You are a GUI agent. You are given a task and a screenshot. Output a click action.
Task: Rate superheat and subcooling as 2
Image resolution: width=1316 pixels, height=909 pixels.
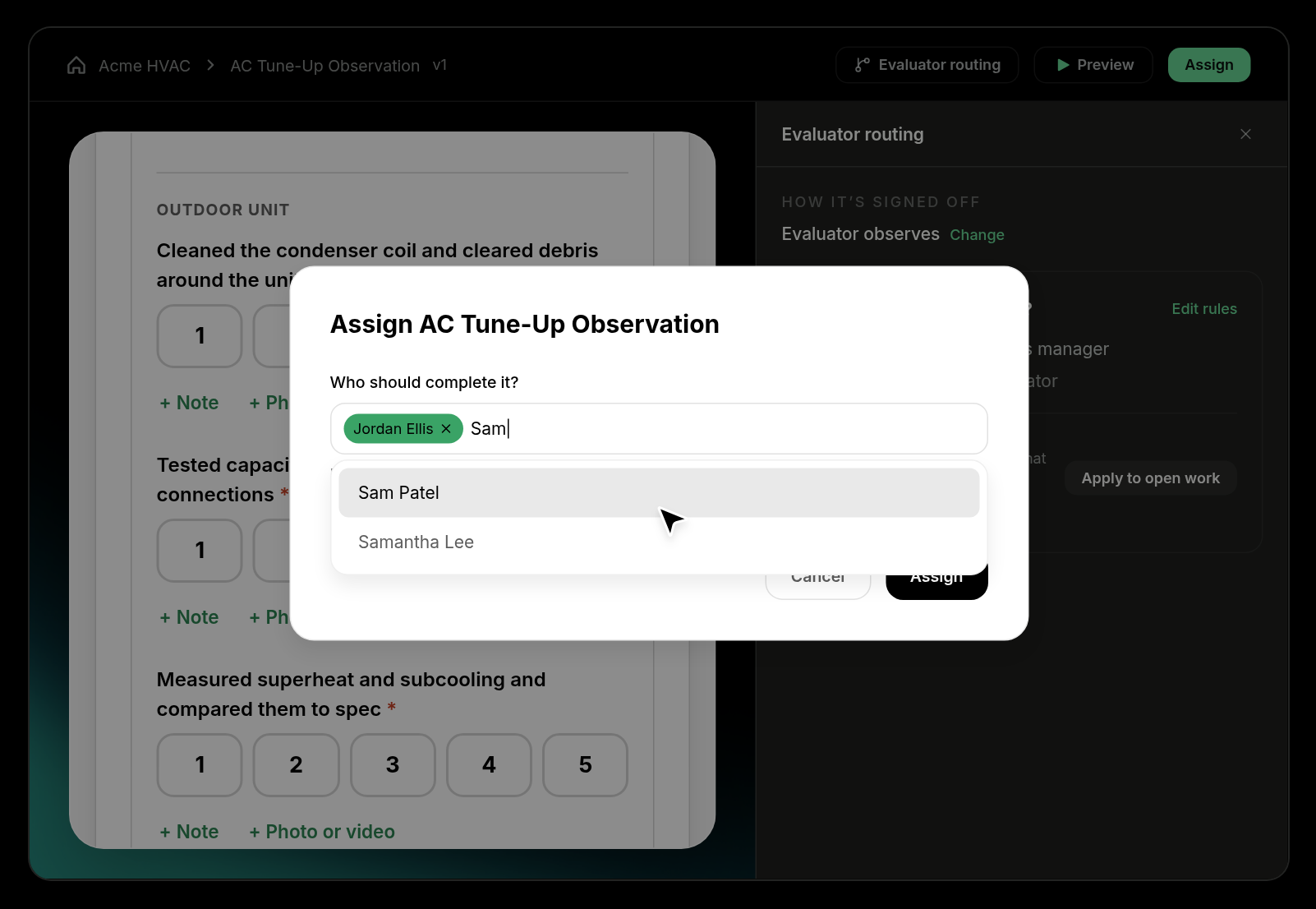[296, 765]
